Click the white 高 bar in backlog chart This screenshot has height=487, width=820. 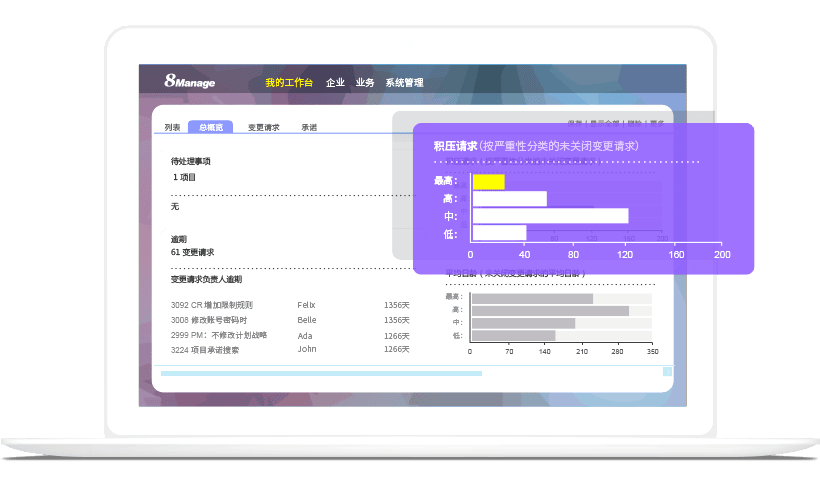pyautogui.click(x=510, y=199)
